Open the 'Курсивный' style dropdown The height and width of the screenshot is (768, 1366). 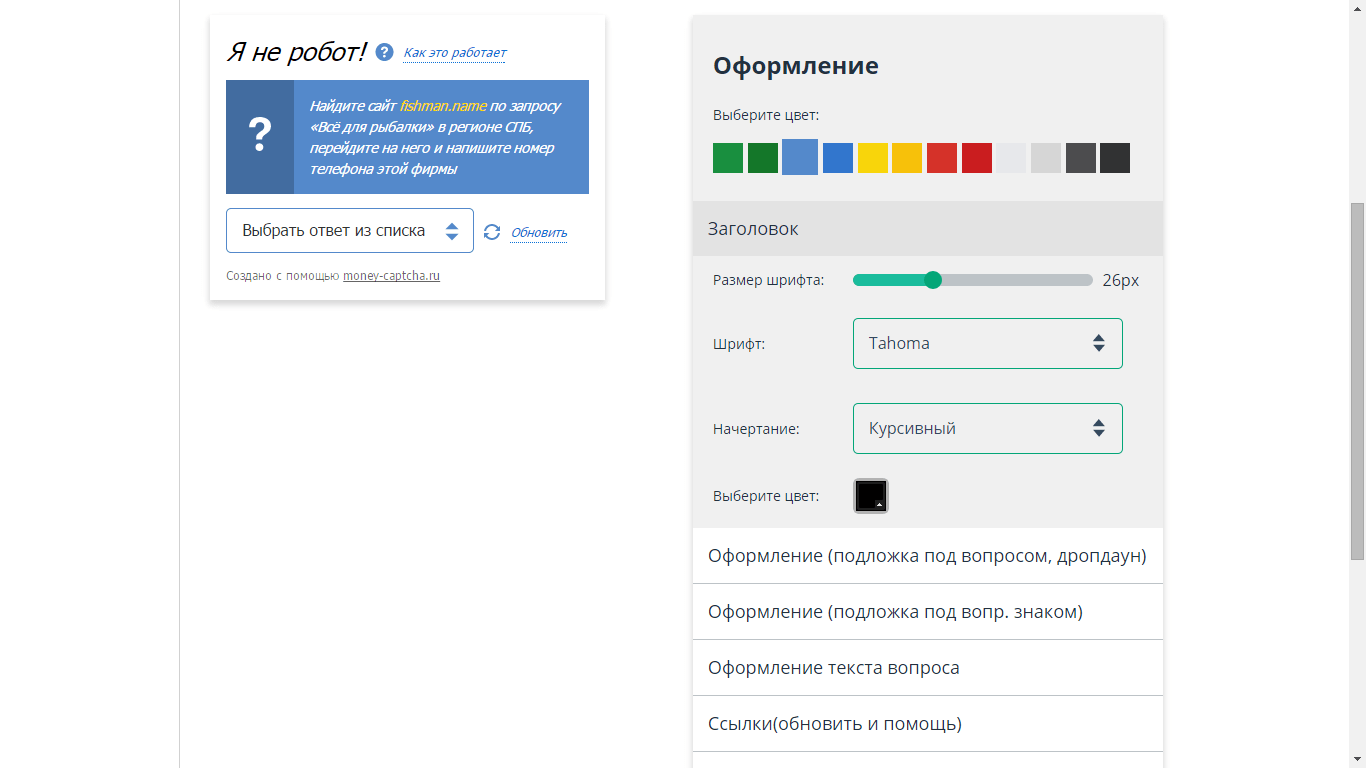[x=988, y=428]
